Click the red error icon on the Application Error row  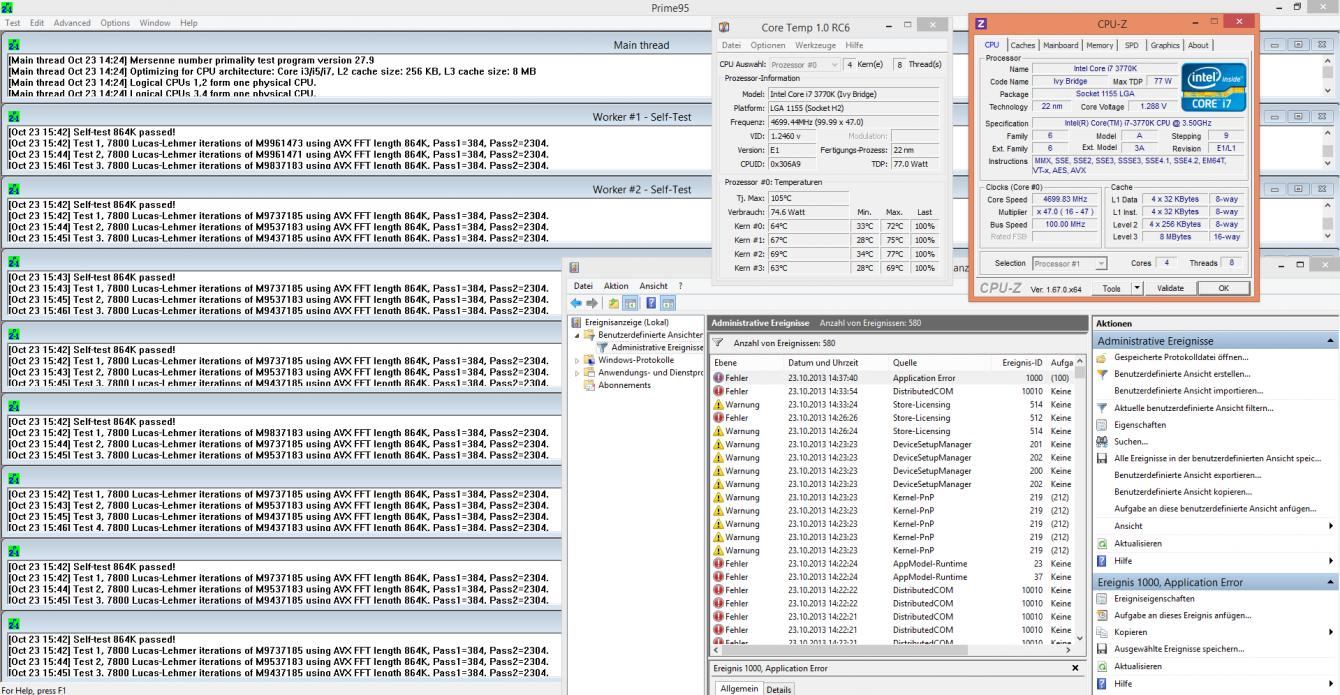coord(718,378)
